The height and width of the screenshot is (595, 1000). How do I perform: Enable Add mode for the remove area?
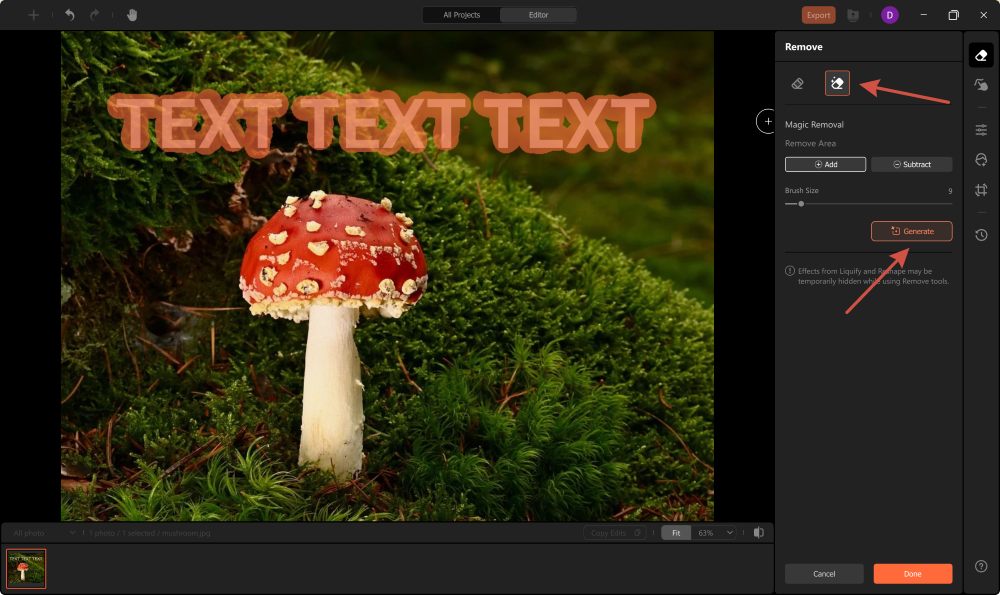point(825,164)
